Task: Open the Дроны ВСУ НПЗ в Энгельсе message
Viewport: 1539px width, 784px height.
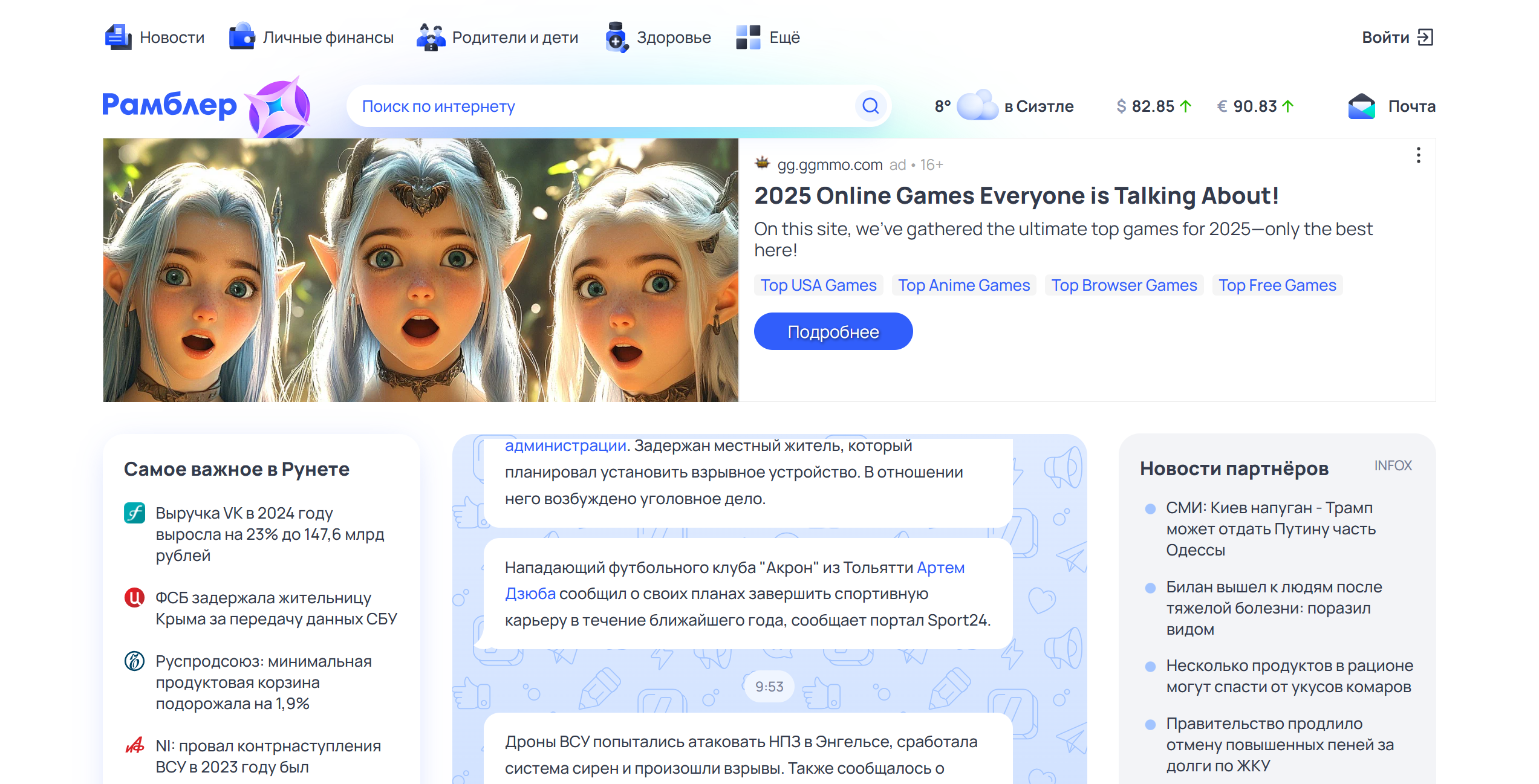Action: [x=748, y=749]
